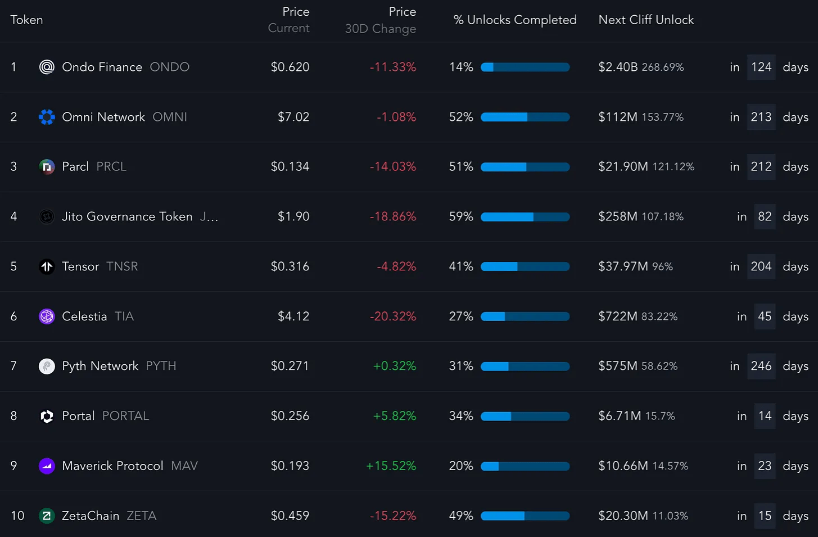Click the MAV ticker symbol

click(x=184, y=466)
